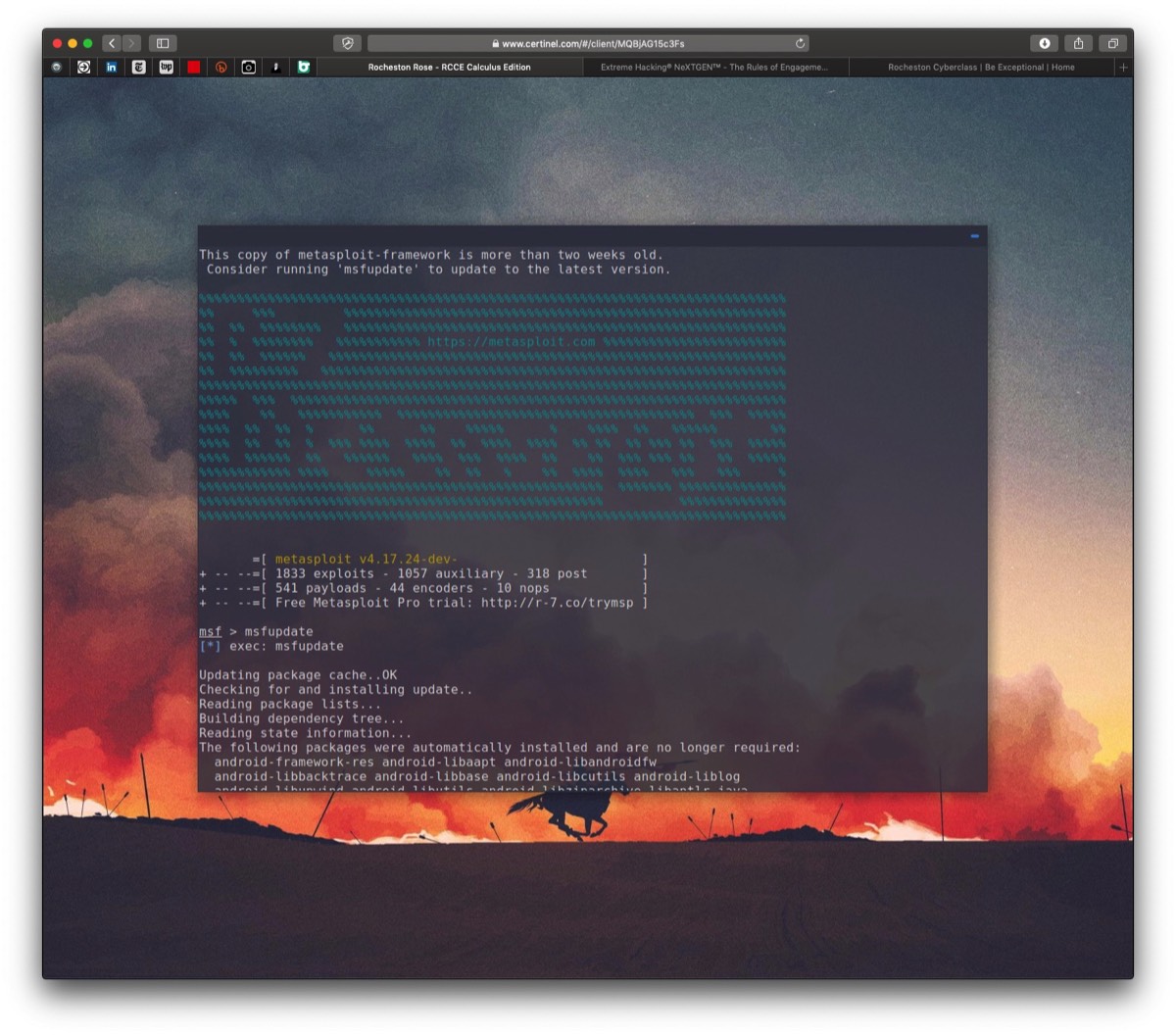Click the 'android-libandroidfw' package name
Image resolution: width=1176 pixels, height=1035 pixels.
tap(580, 762)
